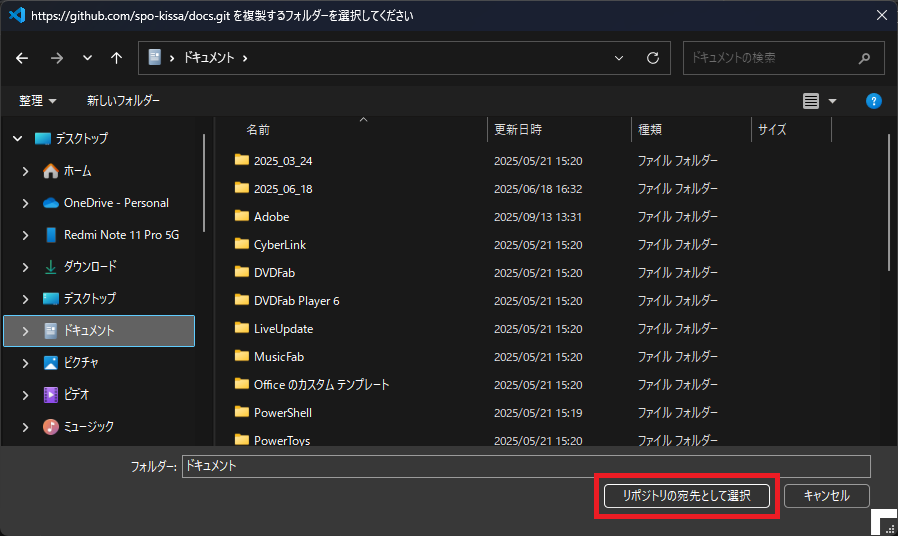Image resolution: width=898 pixels, height=536 pixels.
Task: Select the Redmi Note 11 Pro 5G device
Action: point(121,234)
